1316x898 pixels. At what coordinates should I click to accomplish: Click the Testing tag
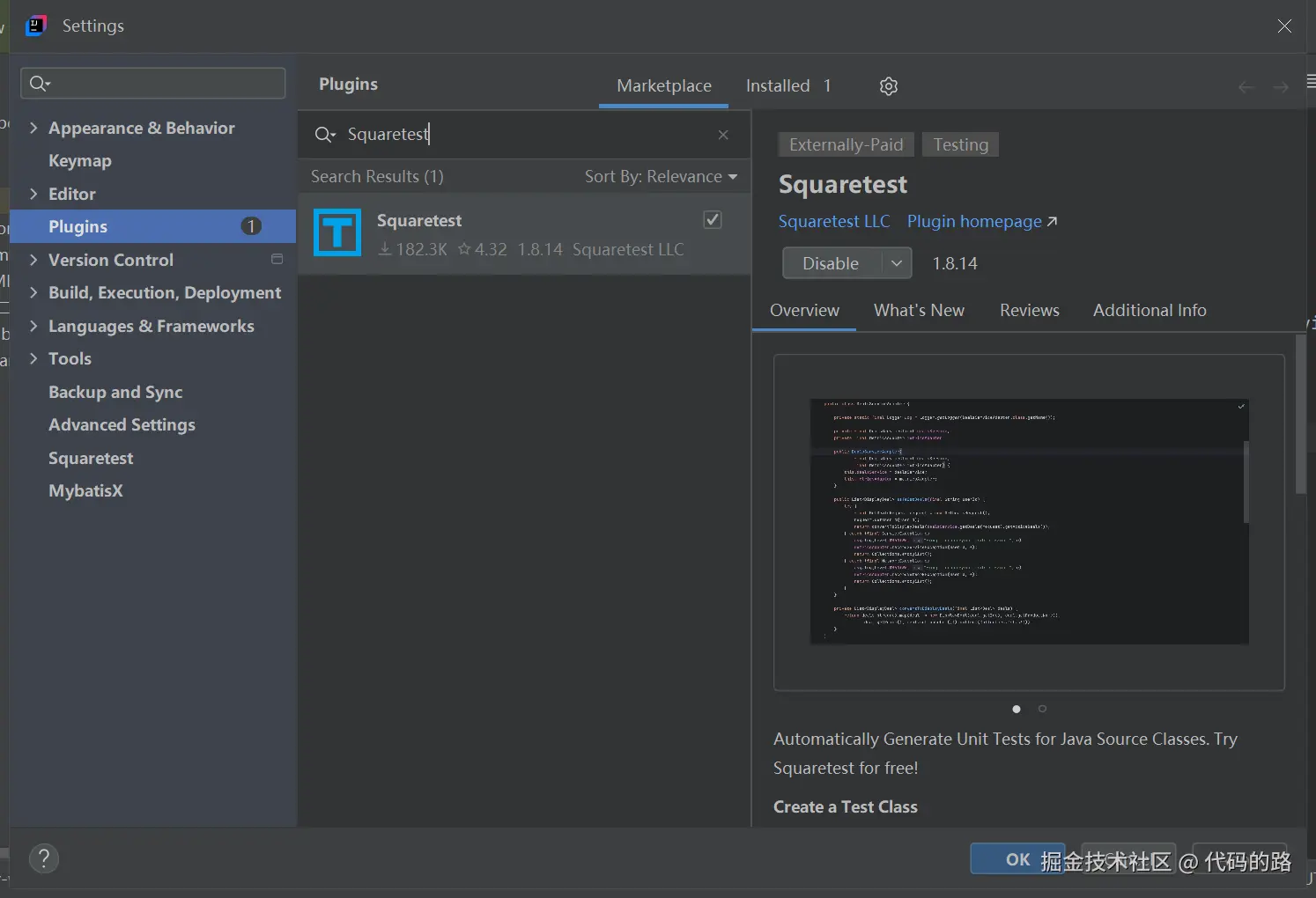(x=960, y=144)
